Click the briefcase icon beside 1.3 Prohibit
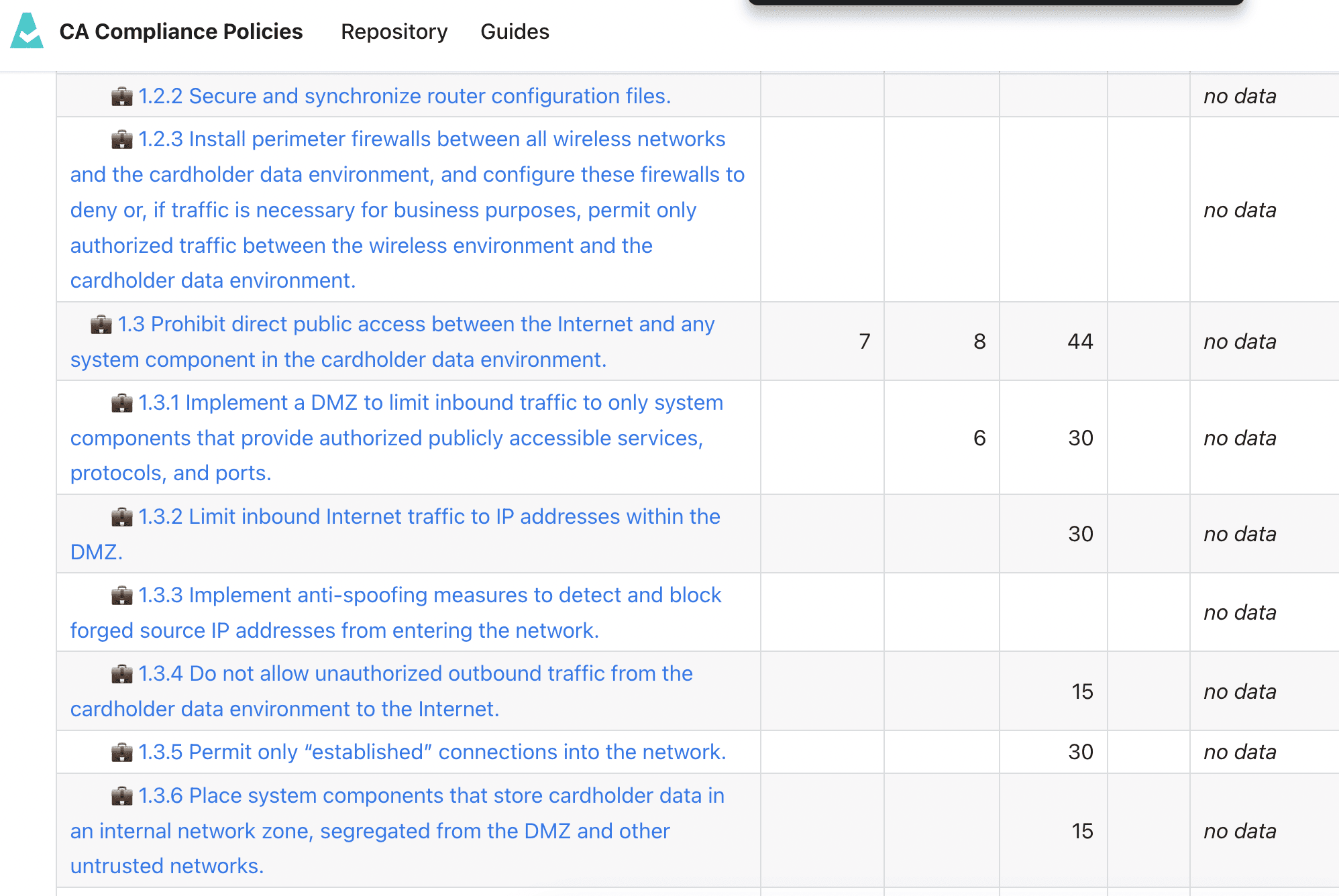 [x=101, y=325]
